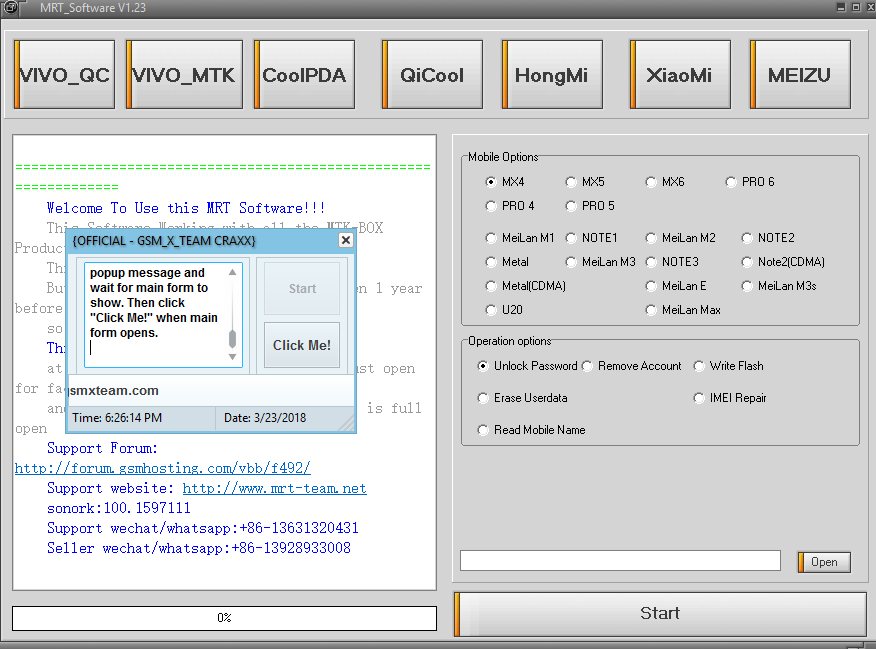Select the MX5 mobile option
The image size is (876, 649).
[585, 182]
